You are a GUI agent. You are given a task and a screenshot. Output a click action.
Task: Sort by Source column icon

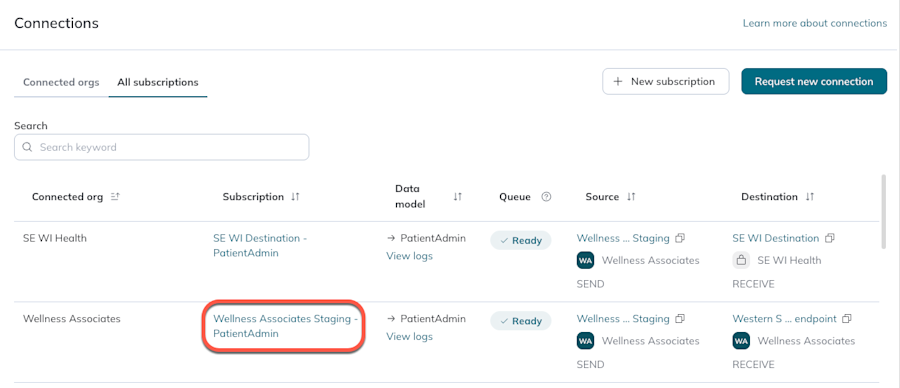pyautogui.click(x=631, y=197)
